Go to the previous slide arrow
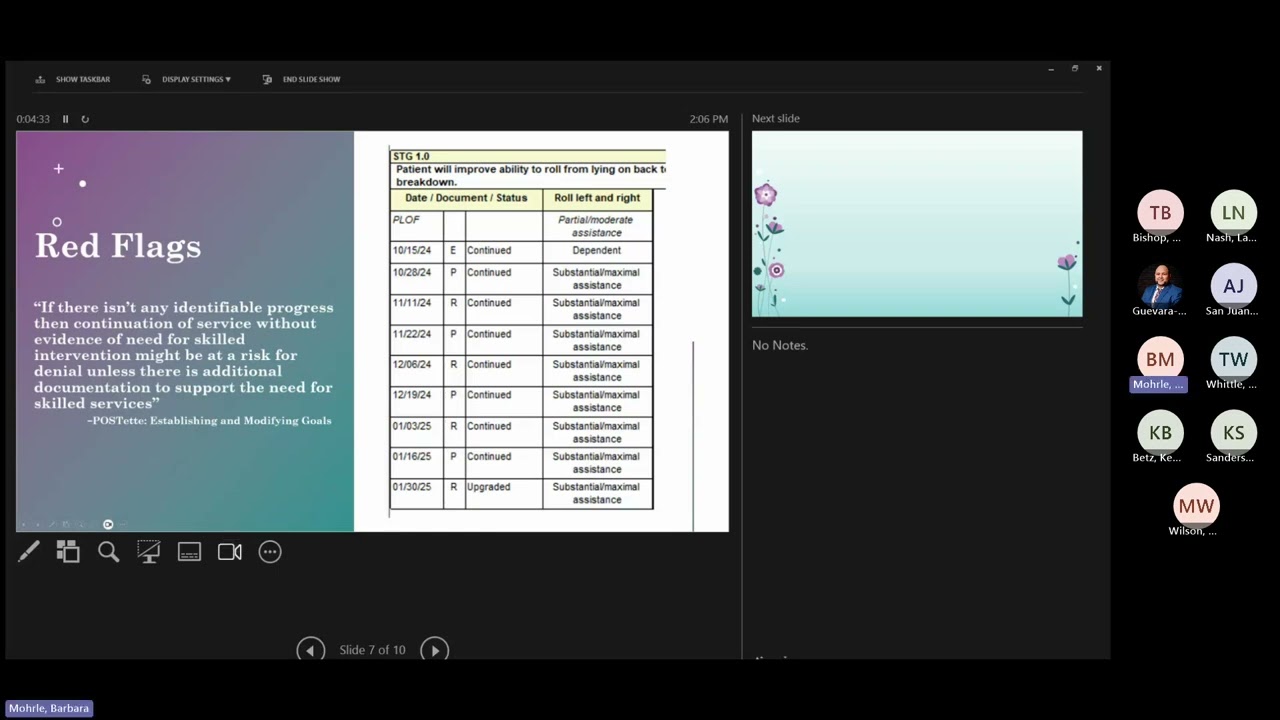Screen dimensions: 1280x720 point(310,650)
